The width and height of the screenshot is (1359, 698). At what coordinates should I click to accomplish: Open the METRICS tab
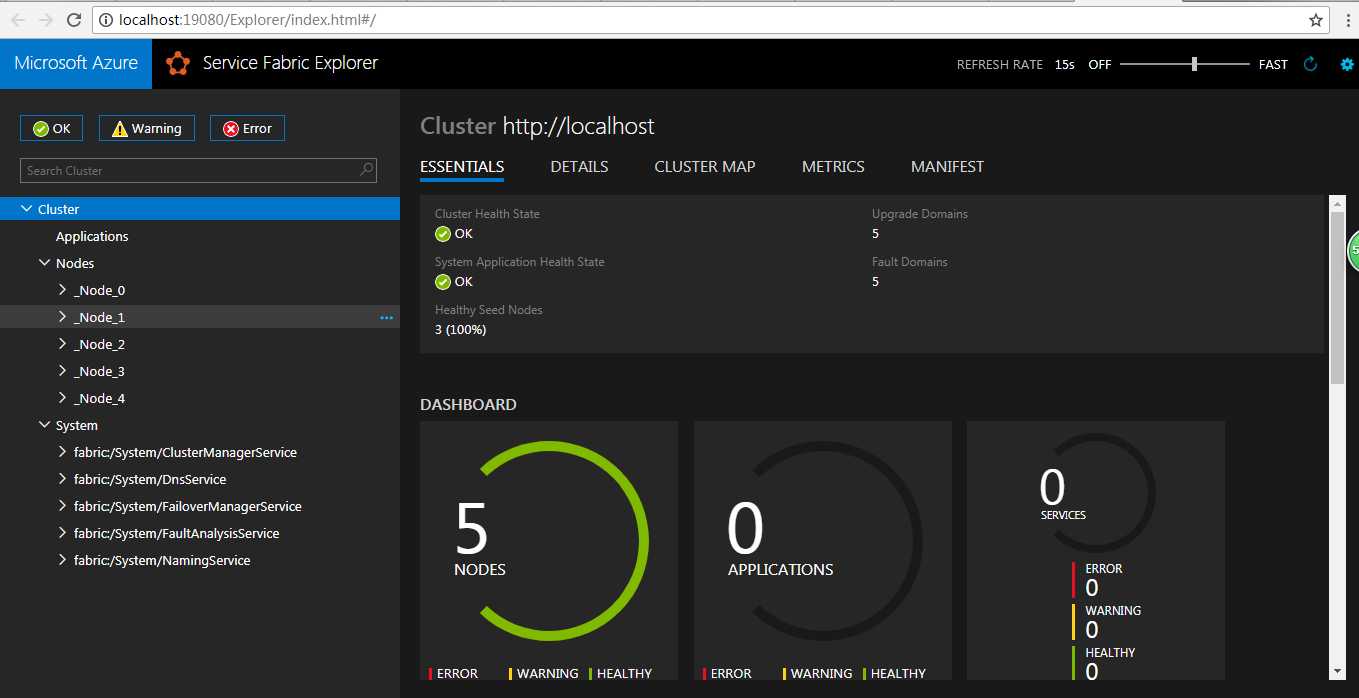[833, 167]
